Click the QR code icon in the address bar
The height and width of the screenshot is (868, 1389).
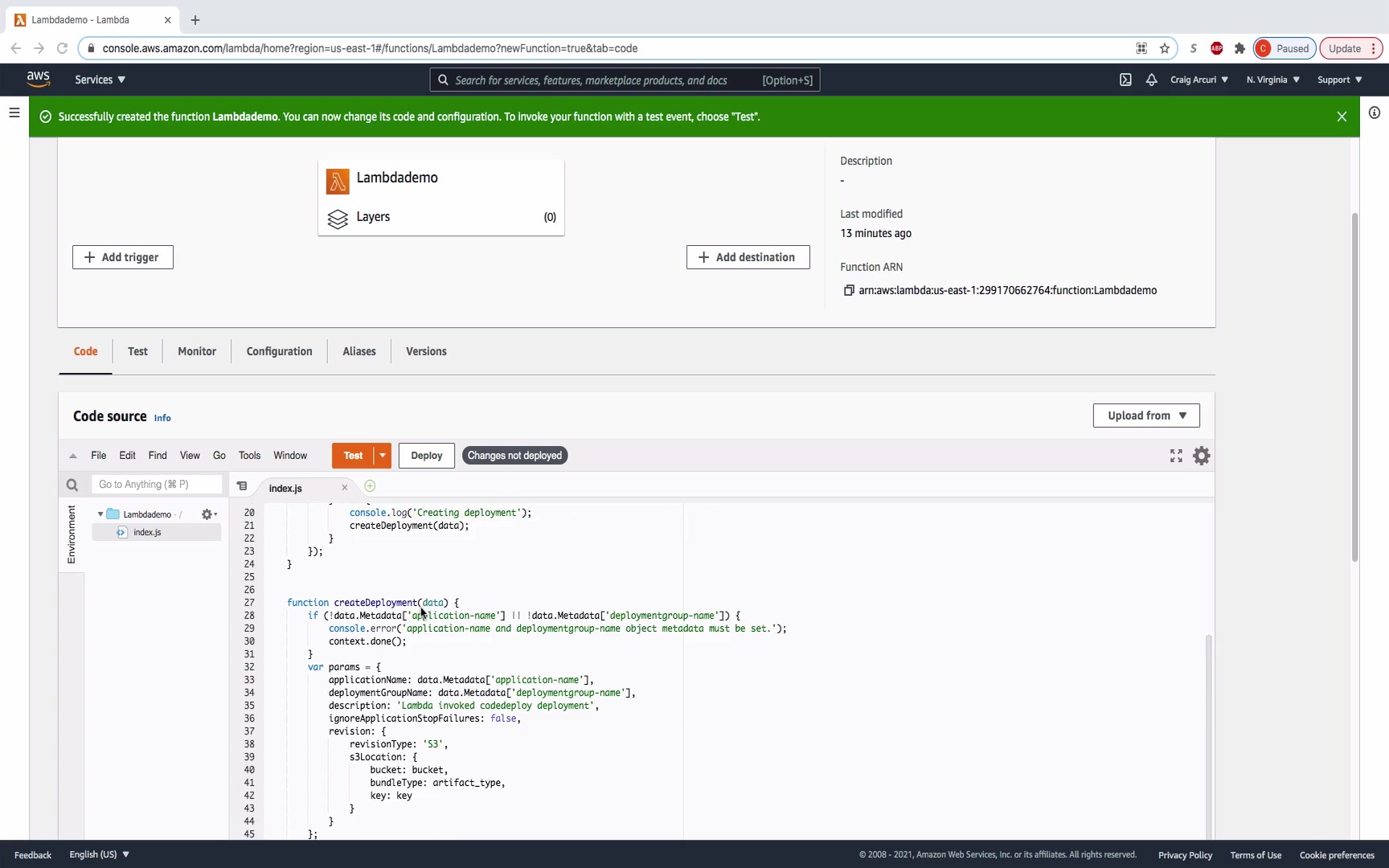(x=1141, y=48)
